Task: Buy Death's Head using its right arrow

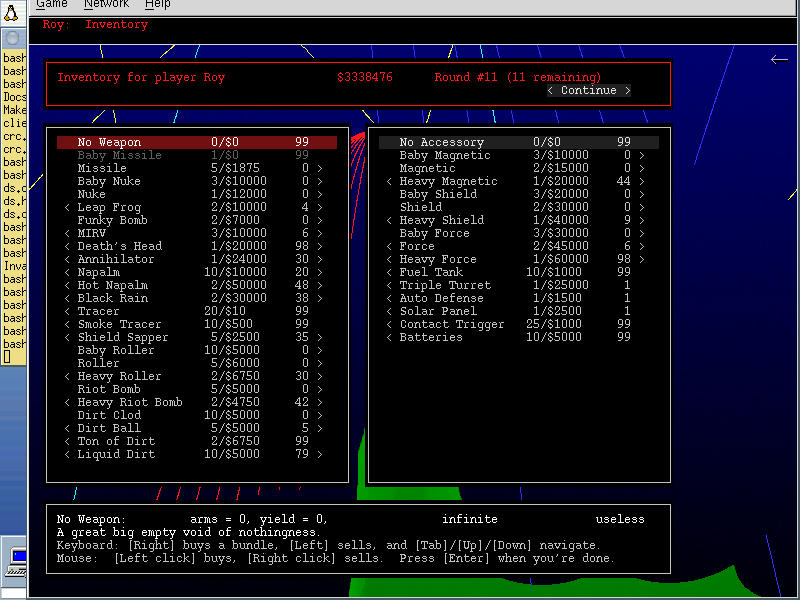Action: tap(320, 246)
